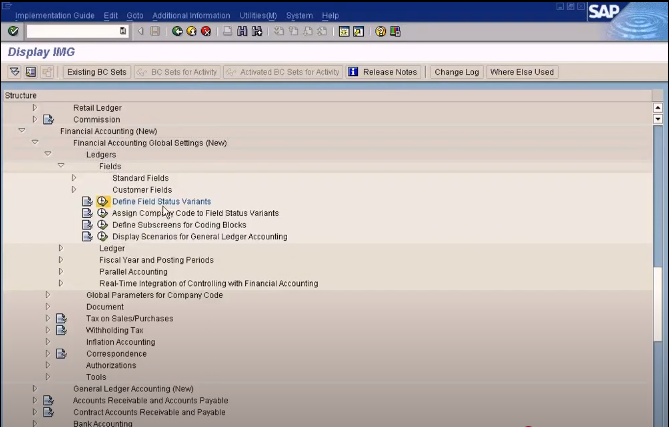Image resolution: width=669 pixels, height=427 pixels.
Task: Select the Document tree row
Action: pyautogui.click(x=105, y=307)
